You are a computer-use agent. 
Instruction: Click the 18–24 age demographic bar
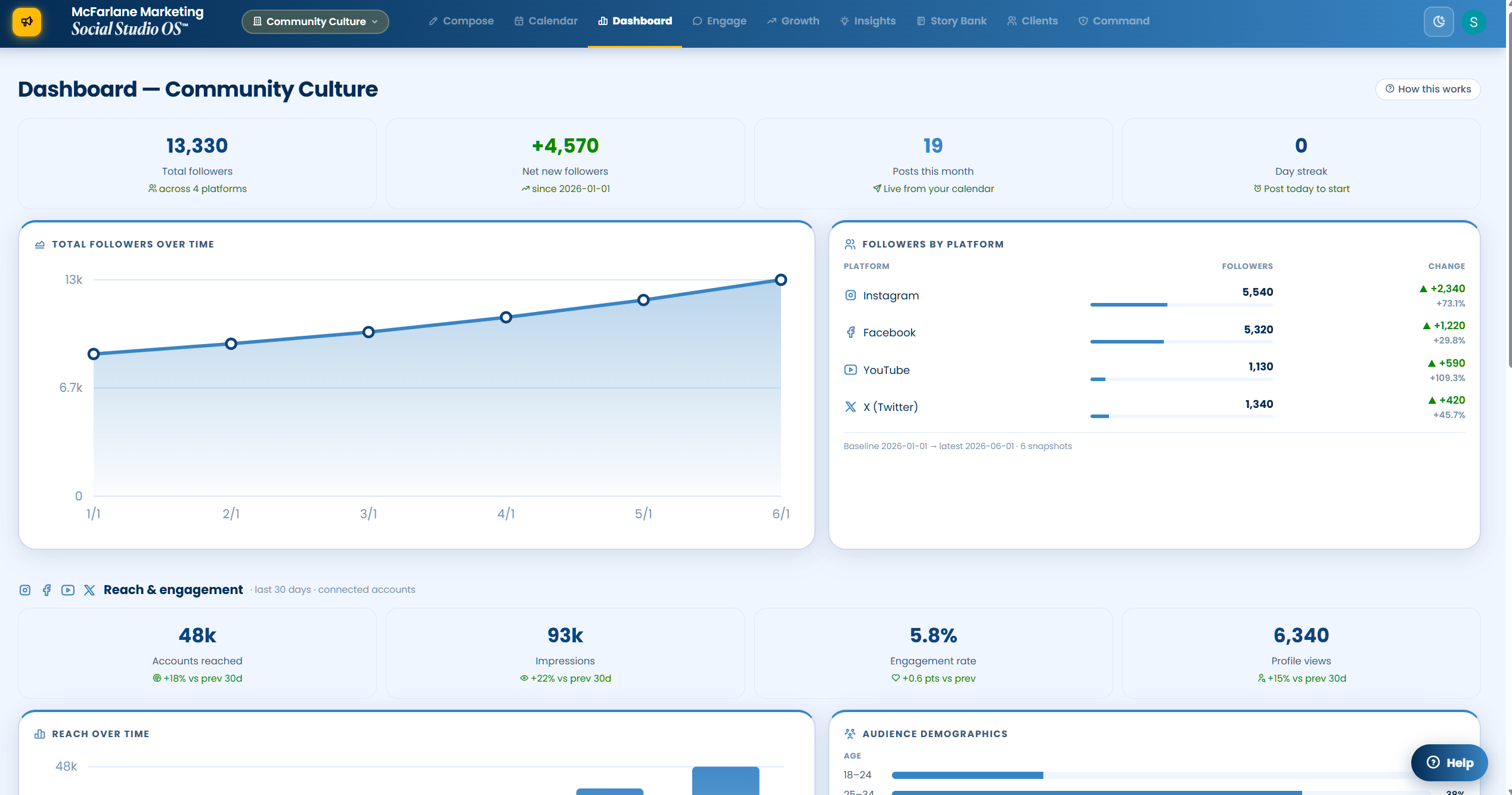pos(1161,775)
